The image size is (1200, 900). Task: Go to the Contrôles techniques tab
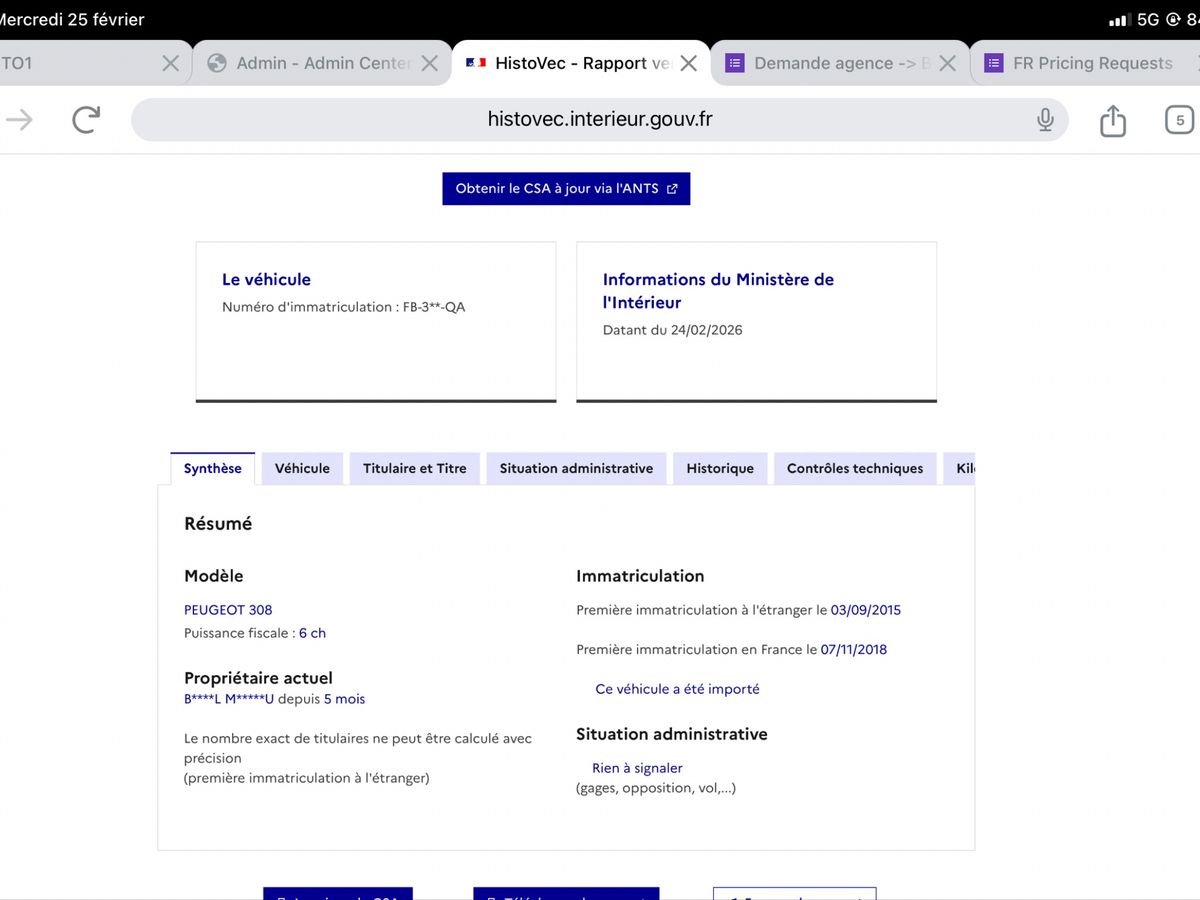point(855,468)
